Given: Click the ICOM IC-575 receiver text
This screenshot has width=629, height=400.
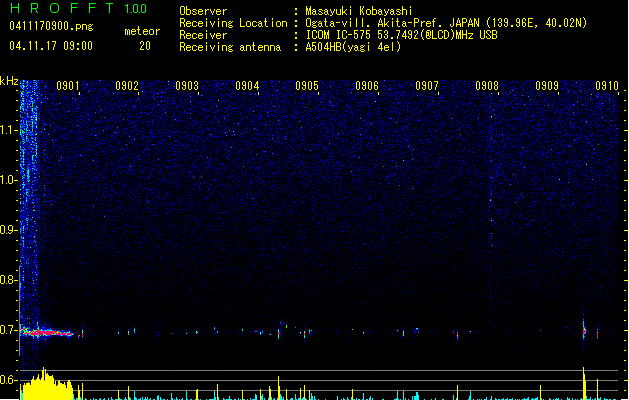Looking at the screenshot, I should pyautogui.click(x=401, y=35).
